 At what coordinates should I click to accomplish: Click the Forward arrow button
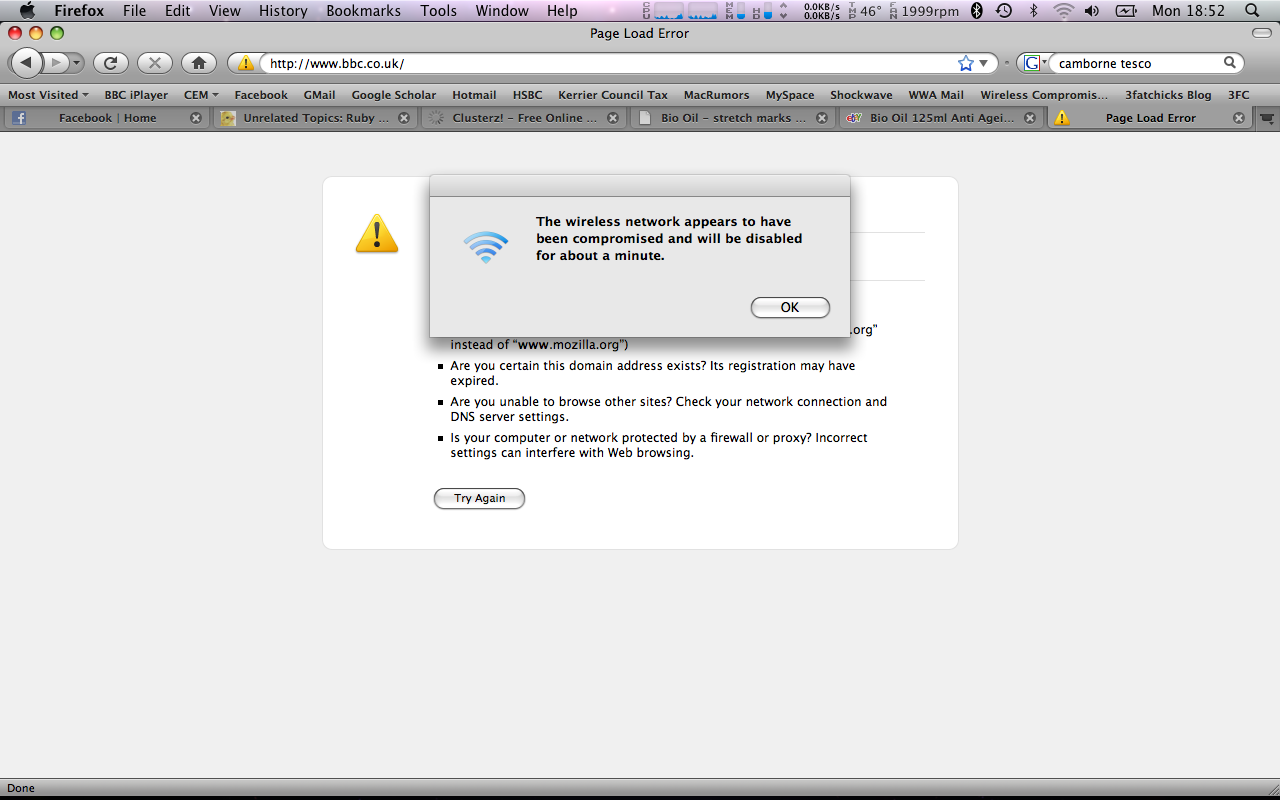click(x=56, y=63)
